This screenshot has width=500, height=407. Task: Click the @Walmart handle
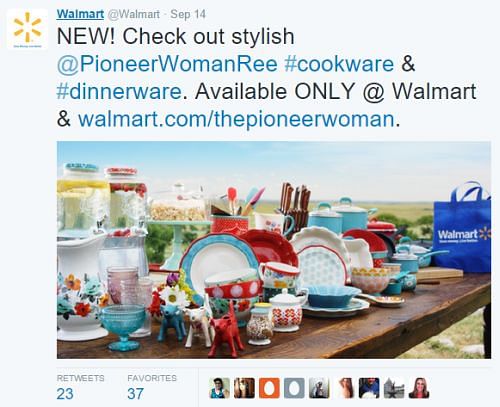click(134, 14)
